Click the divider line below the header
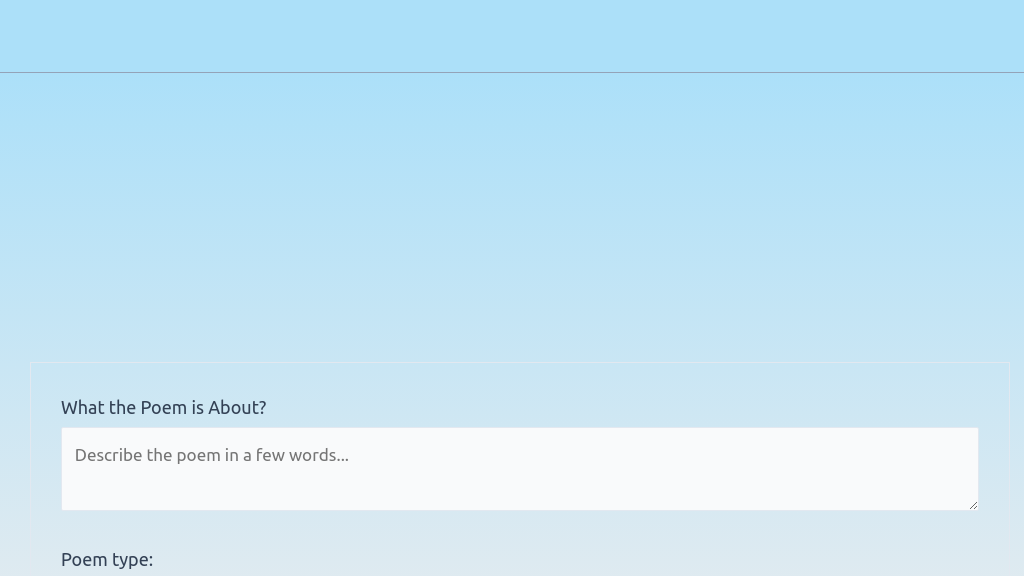This screenshot has height=576, width=1024. click(x=512, y=72)
